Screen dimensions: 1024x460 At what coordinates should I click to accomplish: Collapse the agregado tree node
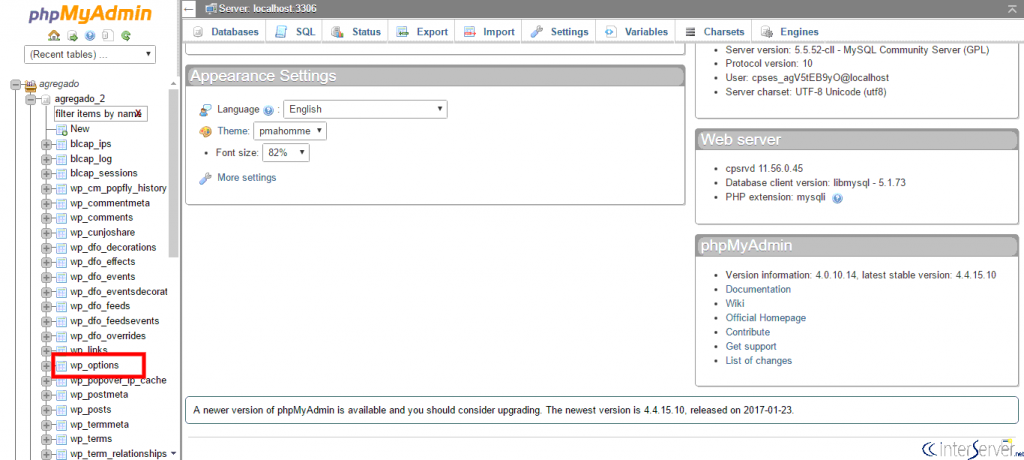15,84
